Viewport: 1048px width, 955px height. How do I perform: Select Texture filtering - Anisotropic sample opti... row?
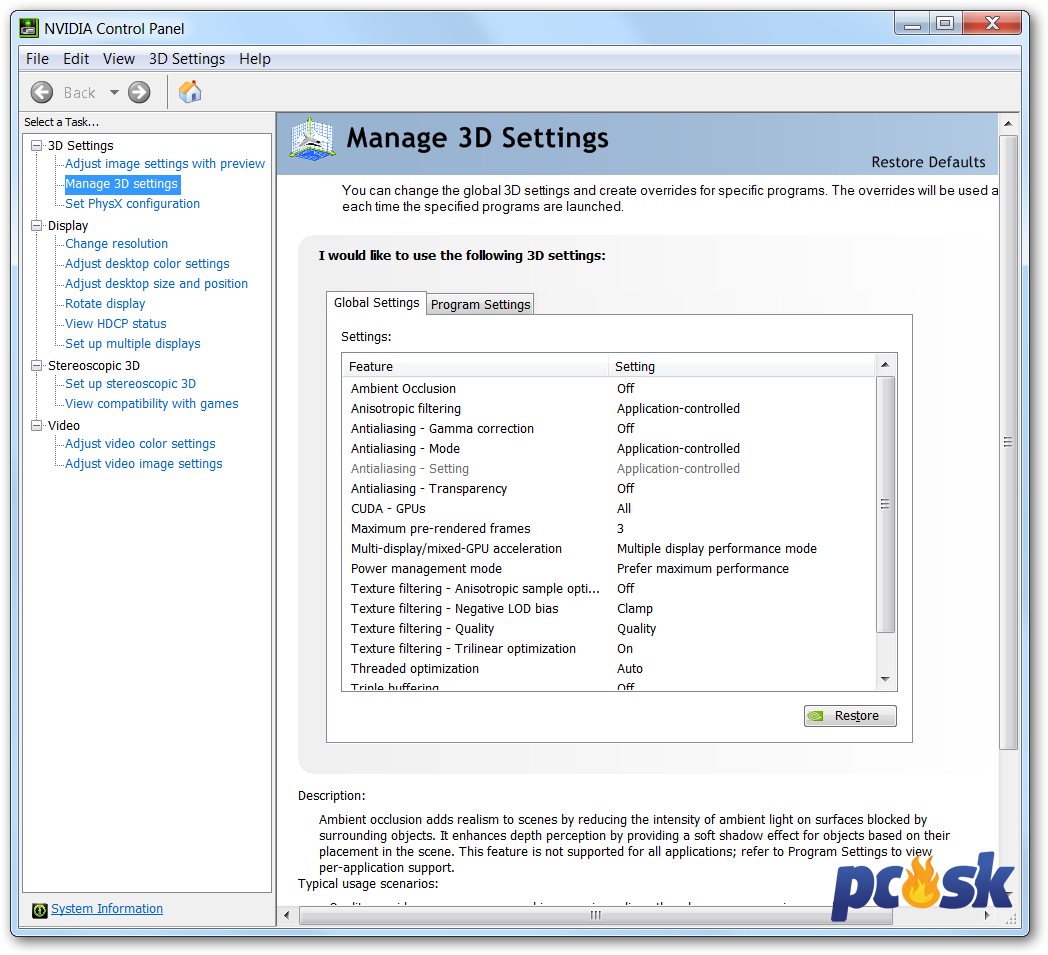[609, 589]
